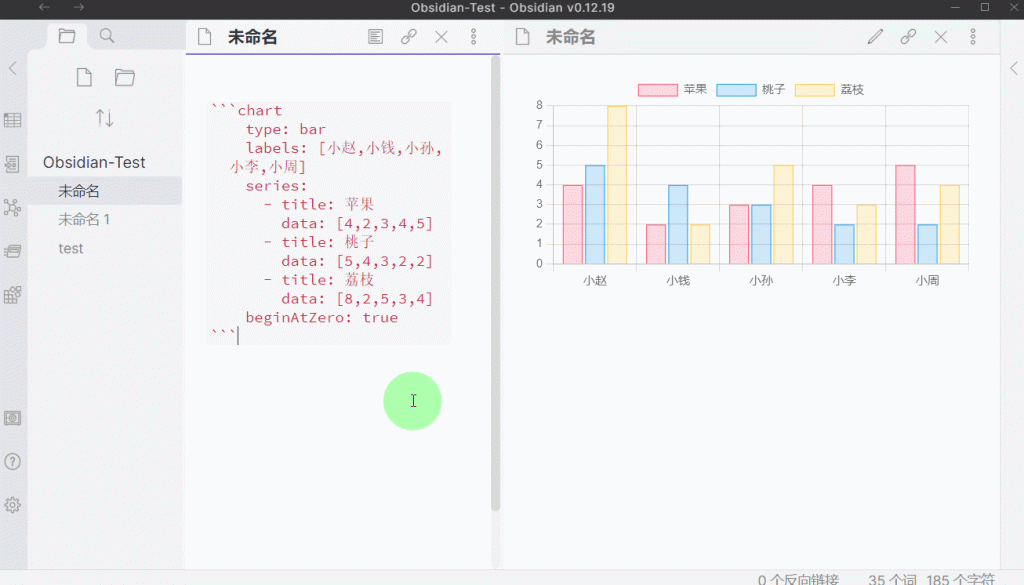The height and width of the screenshot is (585, 1024).
Task: Click the Obsidian-Test vault title
Action: click(x=94, y=162)
